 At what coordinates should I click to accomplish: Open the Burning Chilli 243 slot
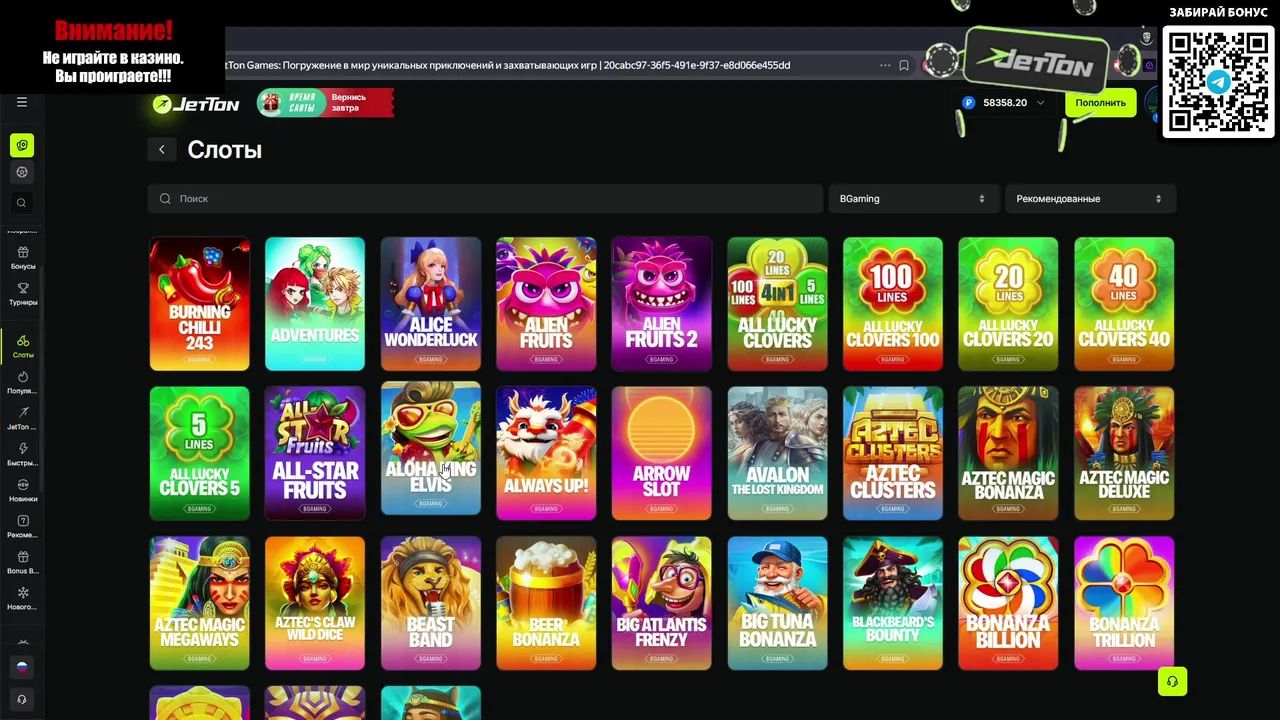pos(199,304)
